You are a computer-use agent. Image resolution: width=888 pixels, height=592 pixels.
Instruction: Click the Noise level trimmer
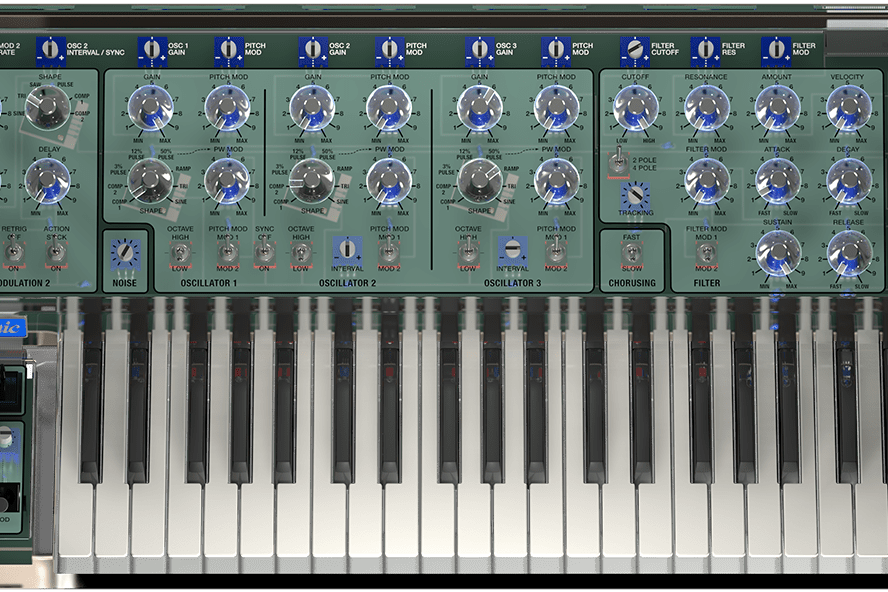pyautogui.click(x=125, y=253)
